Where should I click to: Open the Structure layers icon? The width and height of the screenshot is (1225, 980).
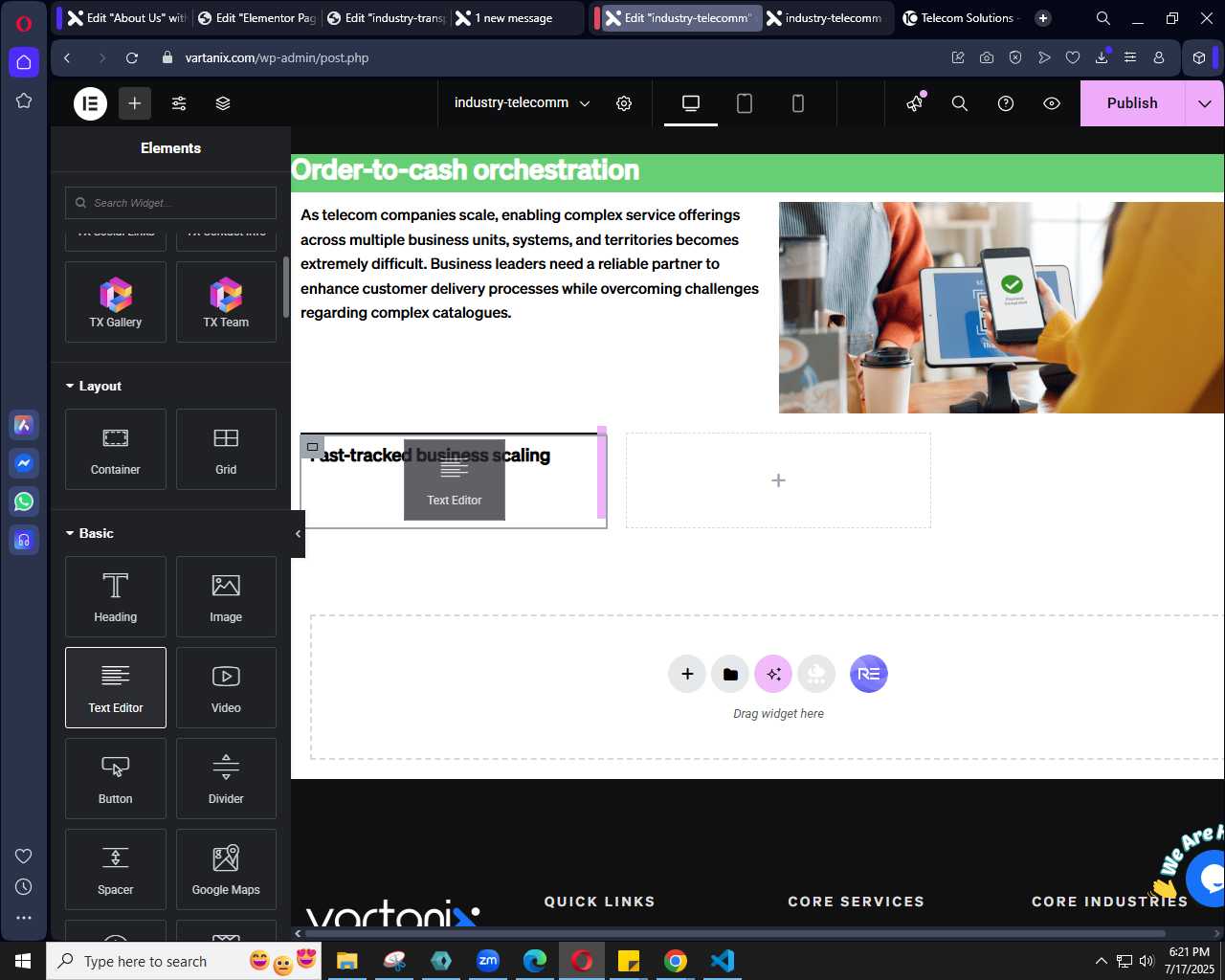click(223, 103)
